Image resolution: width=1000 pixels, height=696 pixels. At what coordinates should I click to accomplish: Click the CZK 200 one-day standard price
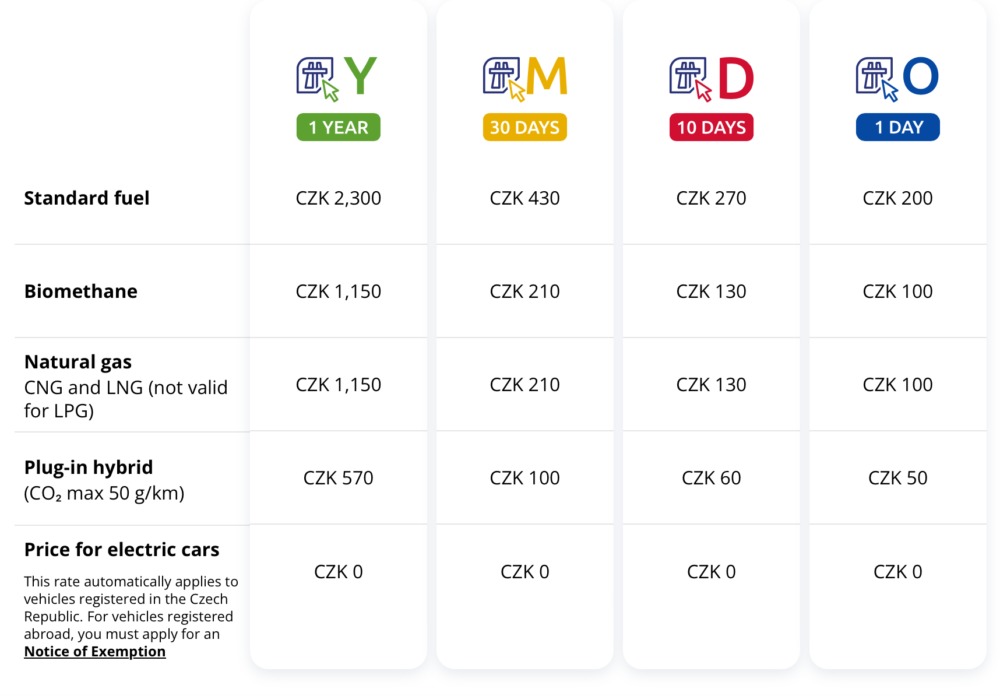(x=898, y=198)
